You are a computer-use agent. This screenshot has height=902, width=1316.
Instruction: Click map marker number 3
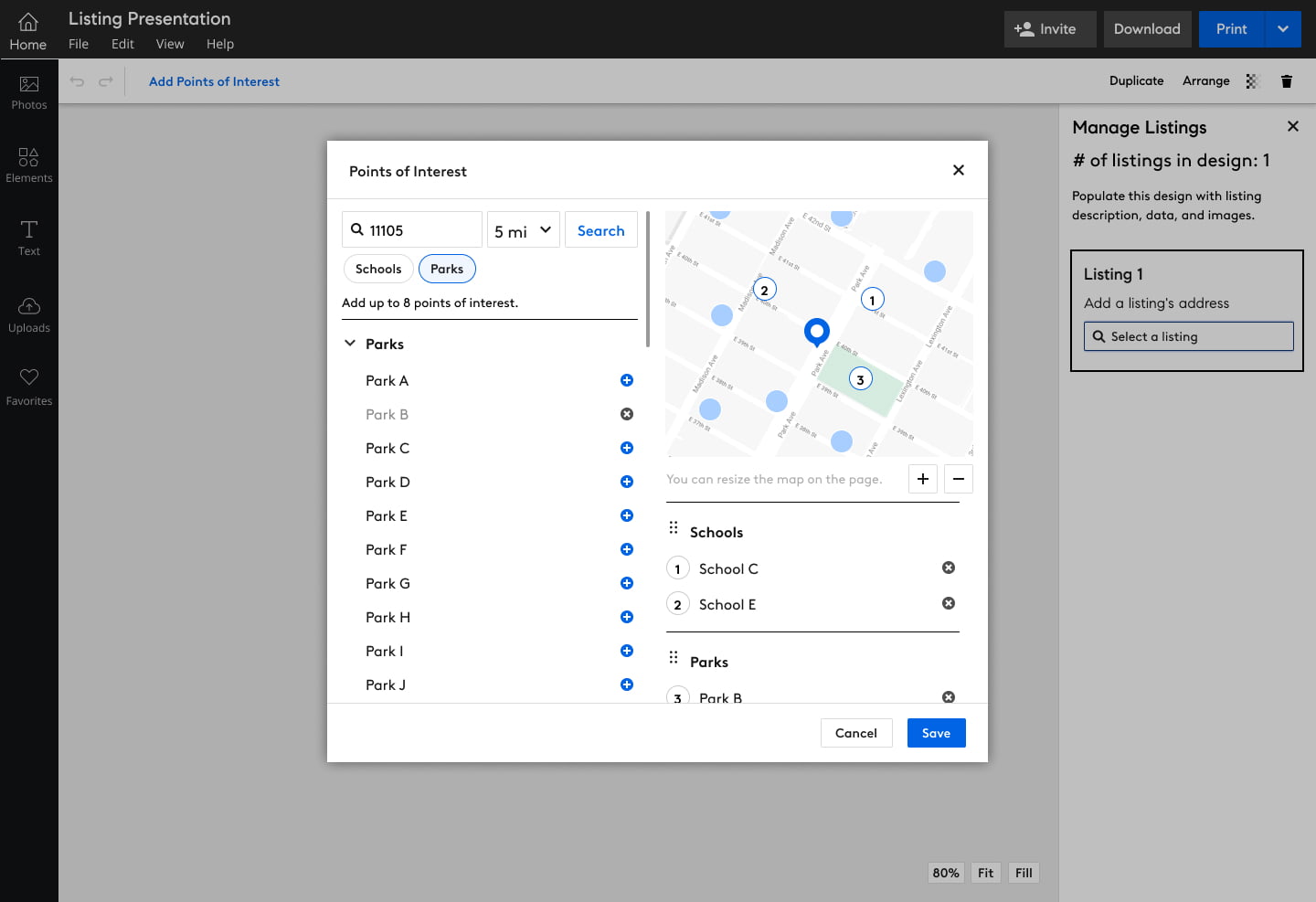pyautogui.click(x=860, y=379)
